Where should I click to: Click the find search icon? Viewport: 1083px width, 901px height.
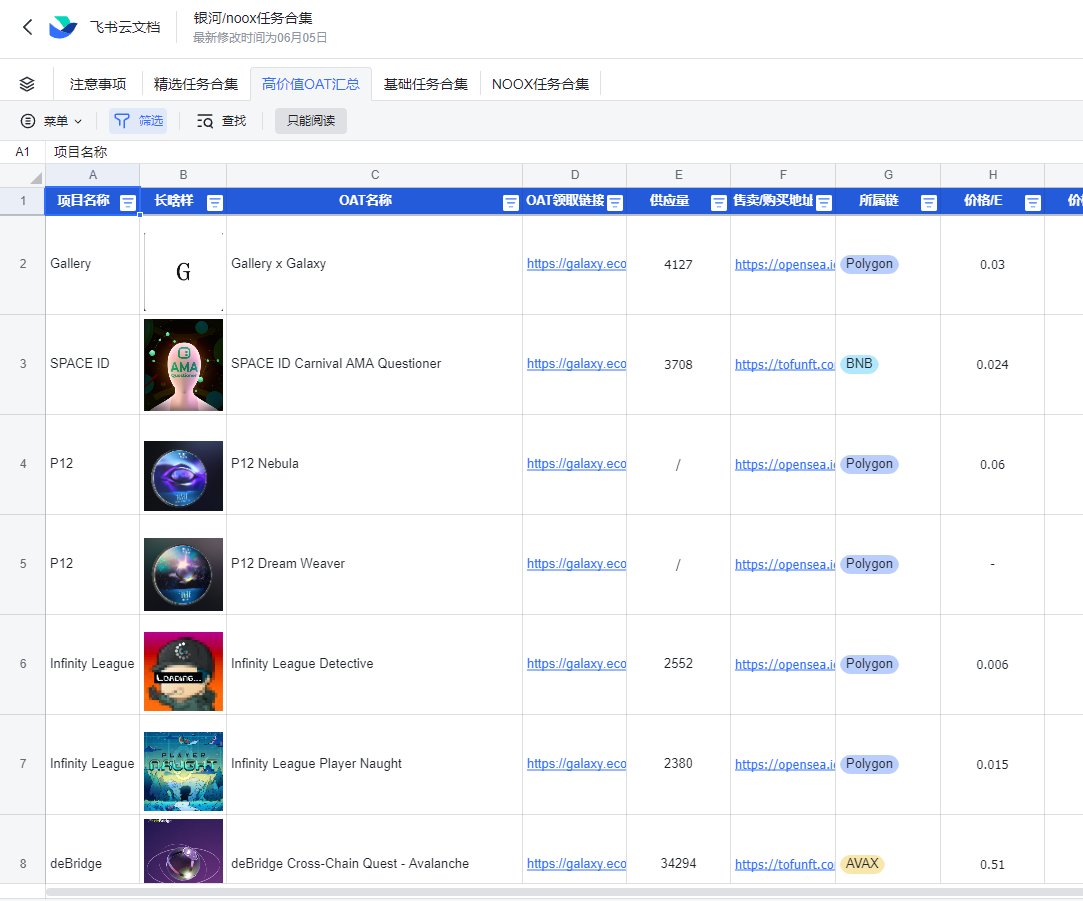[x=204, y=121]
